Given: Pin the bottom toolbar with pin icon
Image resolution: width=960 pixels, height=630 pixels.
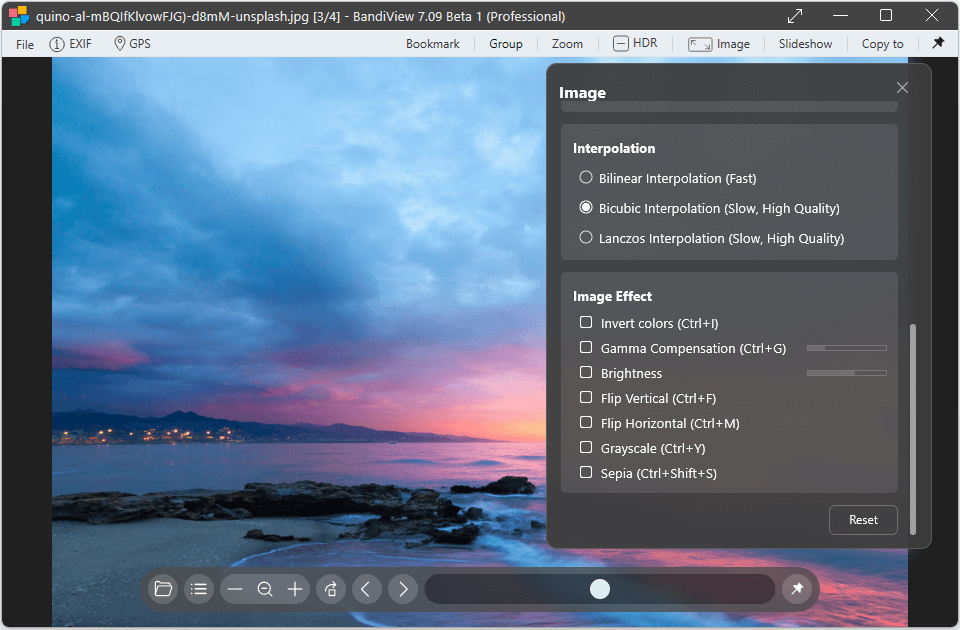Looking at the screenshot, I should point(797,589).
